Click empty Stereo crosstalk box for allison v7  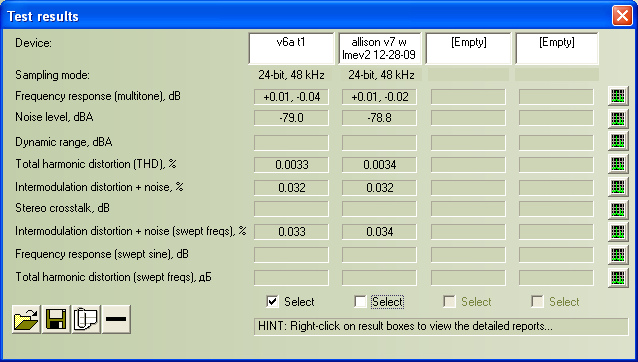click(x=379, y=209)
